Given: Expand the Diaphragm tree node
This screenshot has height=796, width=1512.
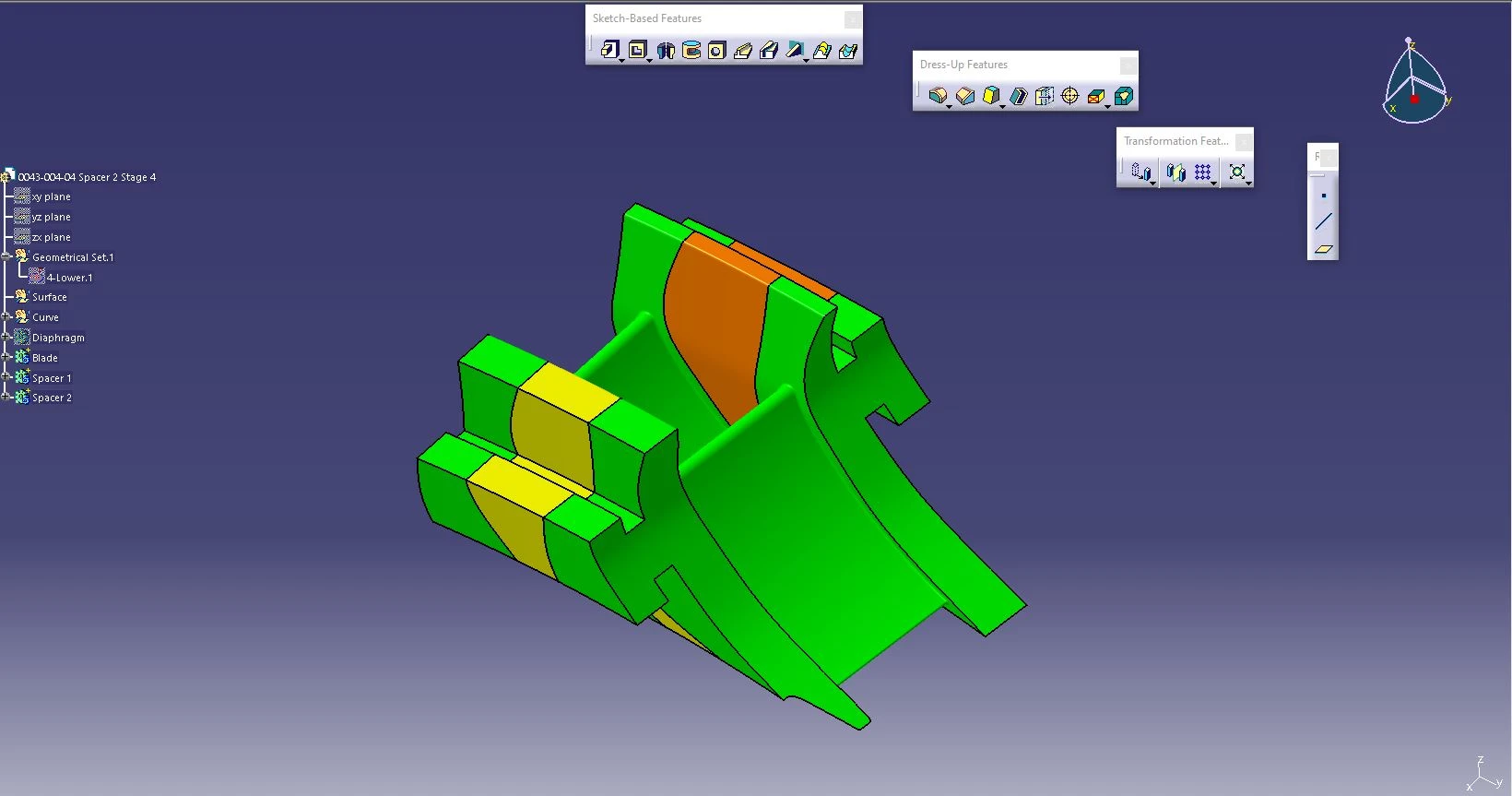Looking at the screenshot, I should click(6, 338).
